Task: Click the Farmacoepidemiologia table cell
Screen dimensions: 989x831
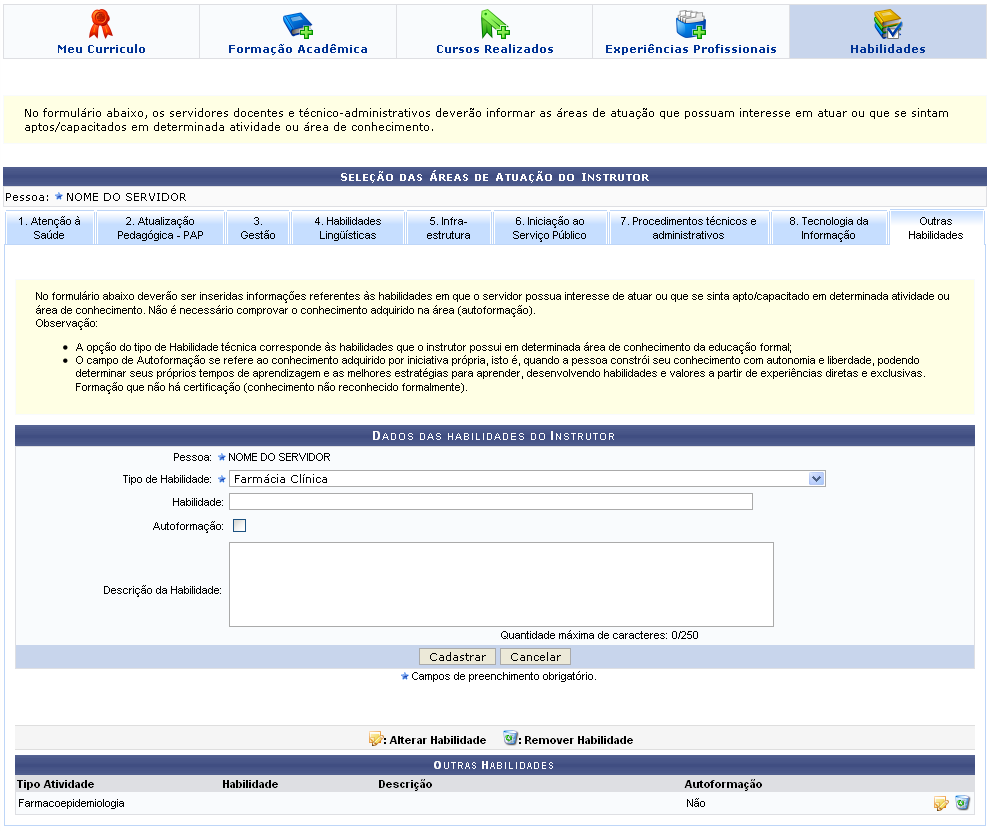Action: click(x=71, y=803)
